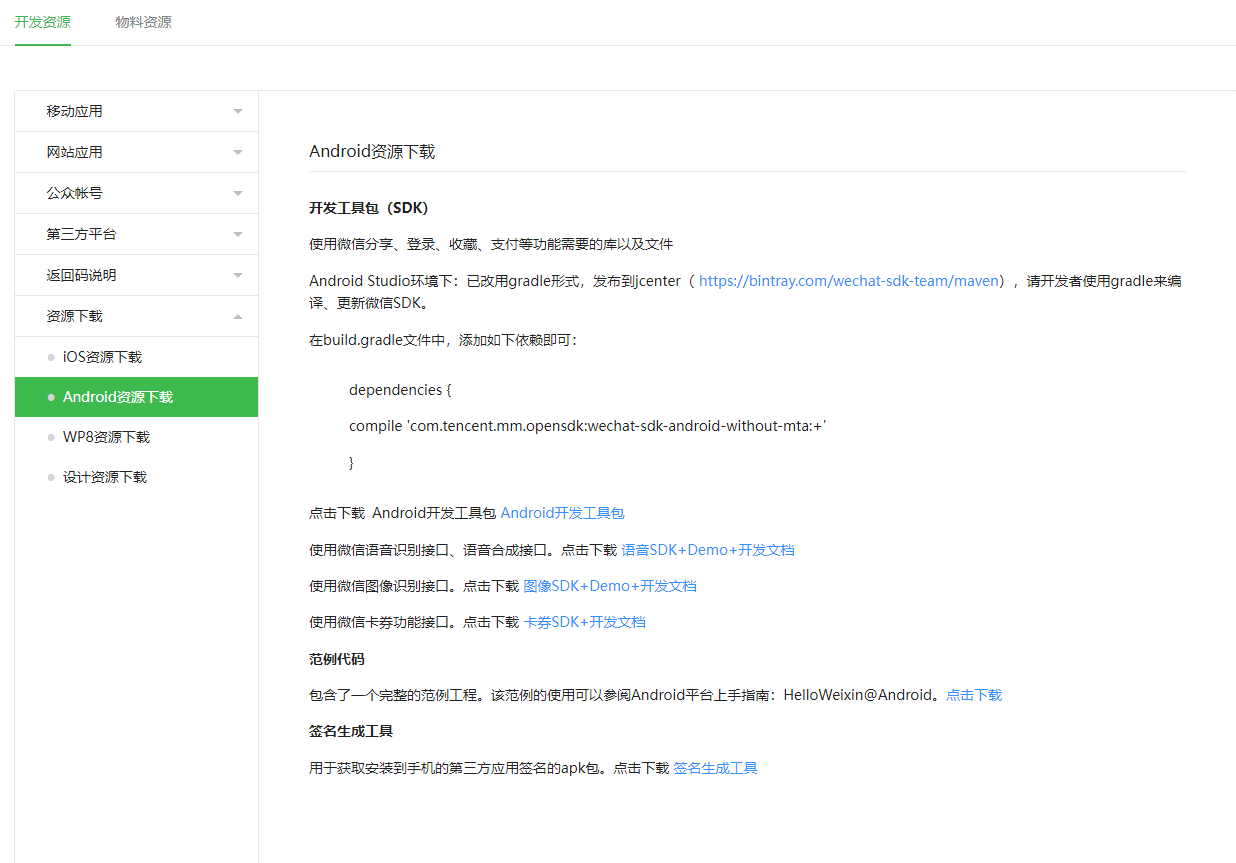Viewport: 1236px width, 863px height.
Task: Download 签名生成工具 via blue link
Action: (x=715, y=768)
